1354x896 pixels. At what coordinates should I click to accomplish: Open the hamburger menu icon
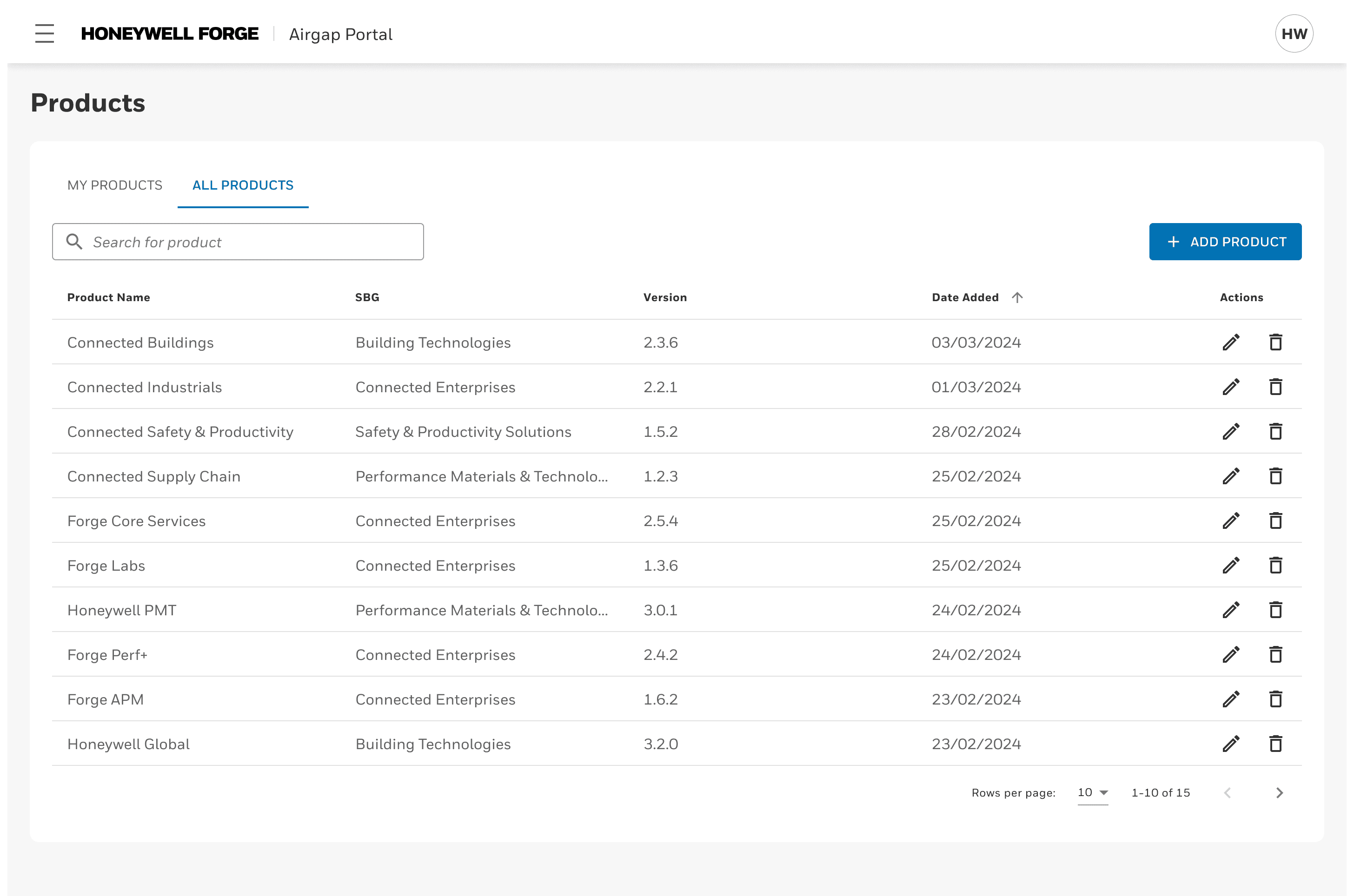pyautogui.click(x=45, y=34)
